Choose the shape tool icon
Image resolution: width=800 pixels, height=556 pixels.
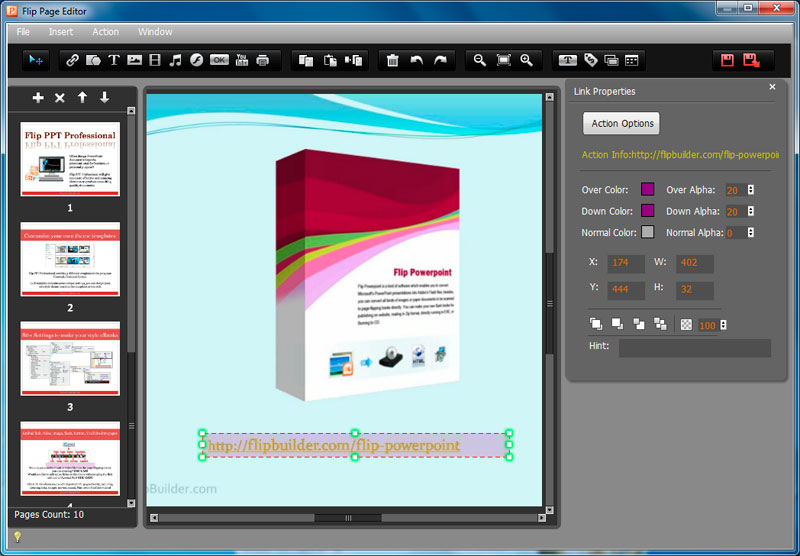coord(93,60)
